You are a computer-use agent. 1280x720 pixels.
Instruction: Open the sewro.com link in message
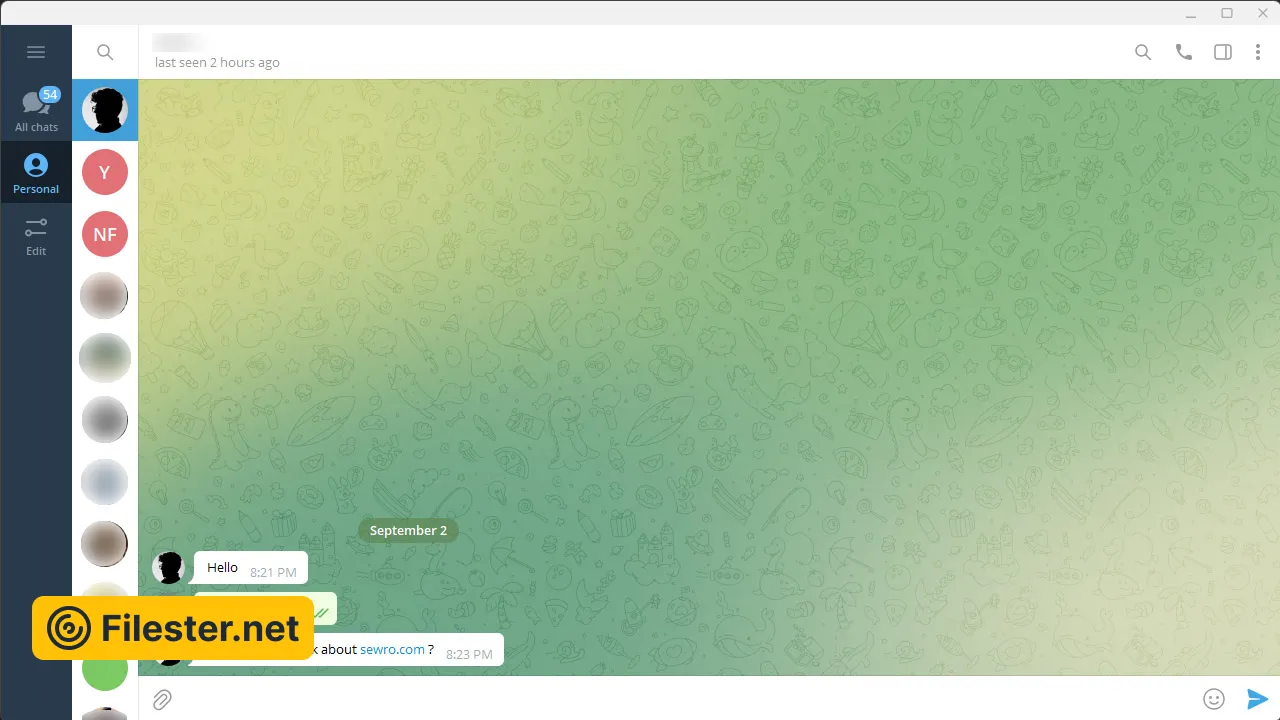click(x=392, y=649)
